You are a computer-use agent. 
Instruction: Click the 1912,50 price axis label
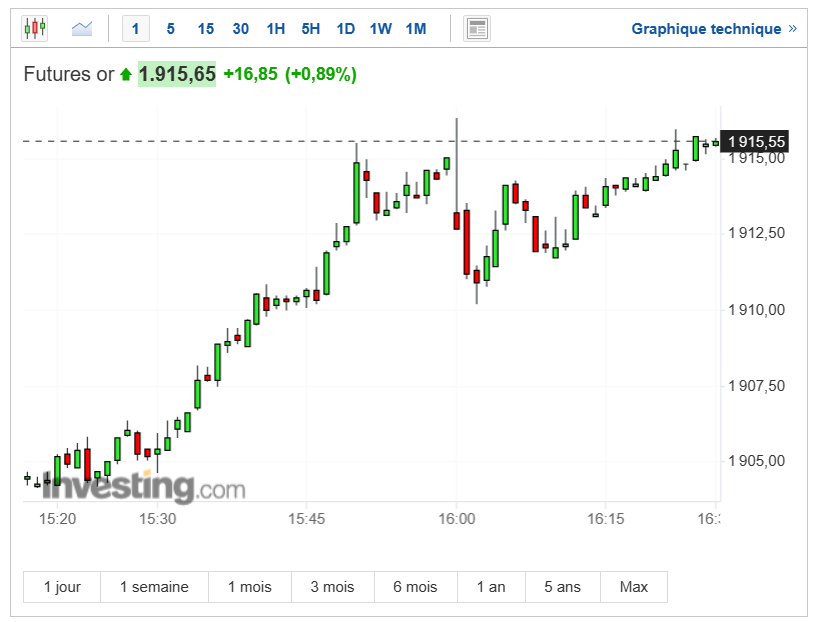point(756,233)
